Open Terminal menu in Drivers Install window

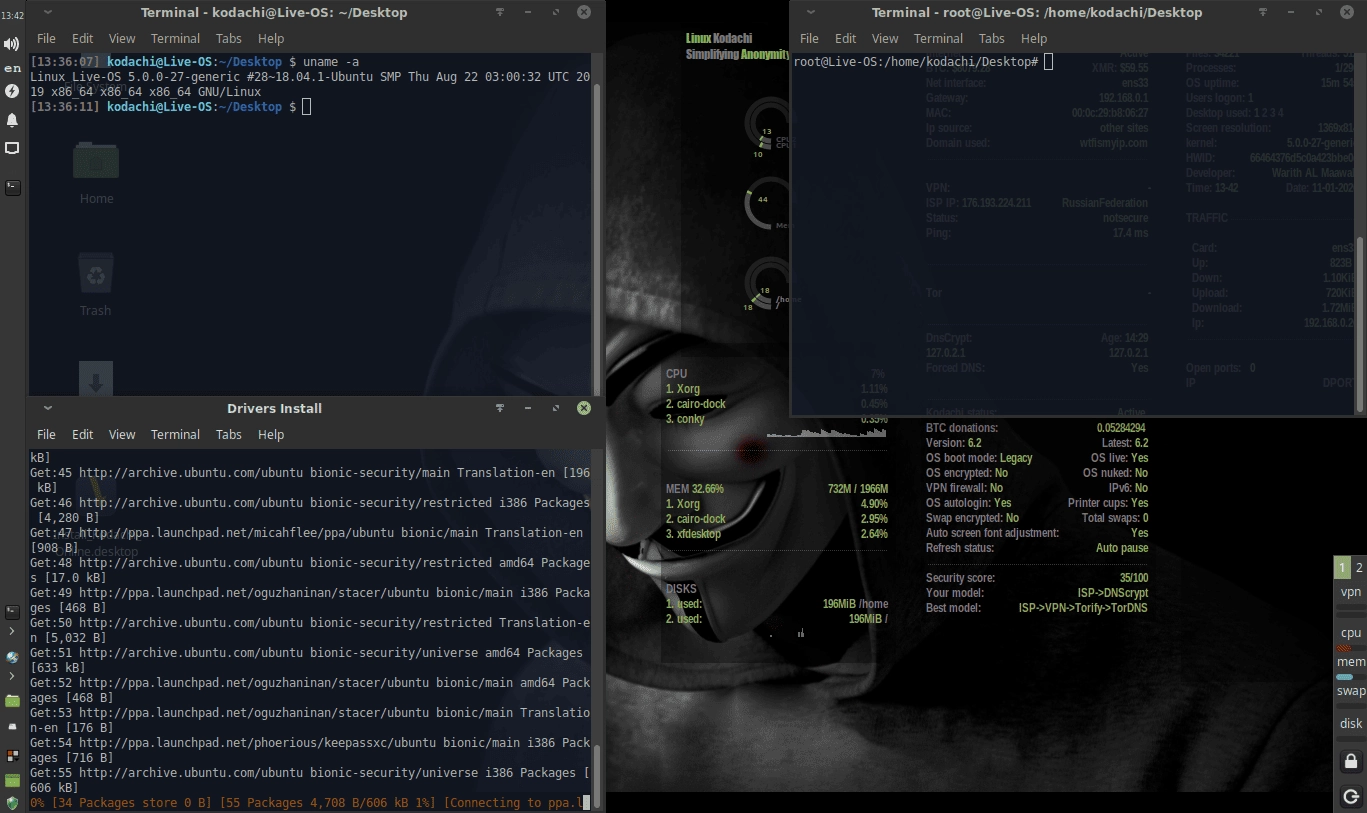[175, 434]
